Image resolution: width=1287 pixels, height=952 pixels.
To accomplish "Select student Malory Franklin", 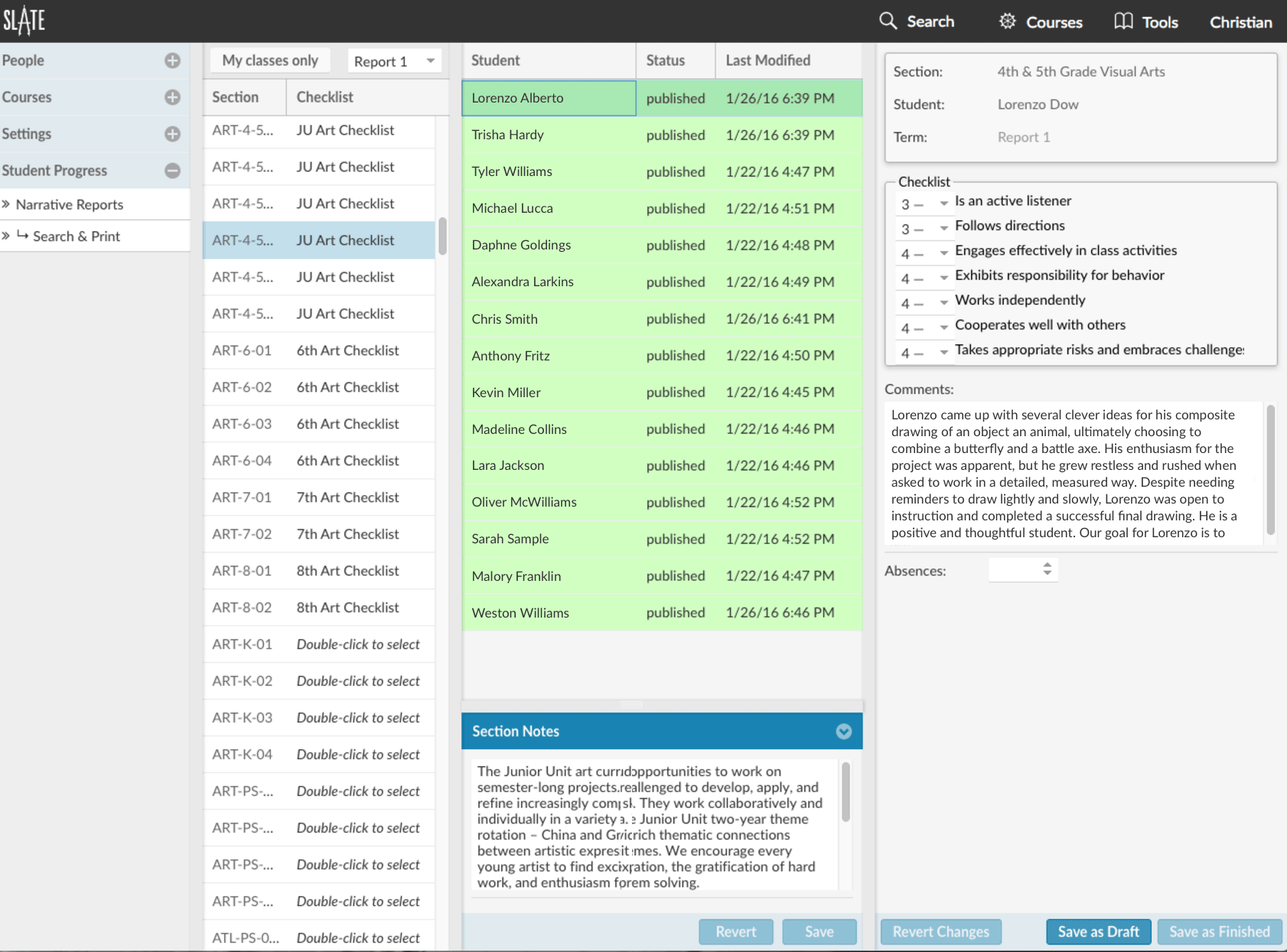I will (662, 575).
